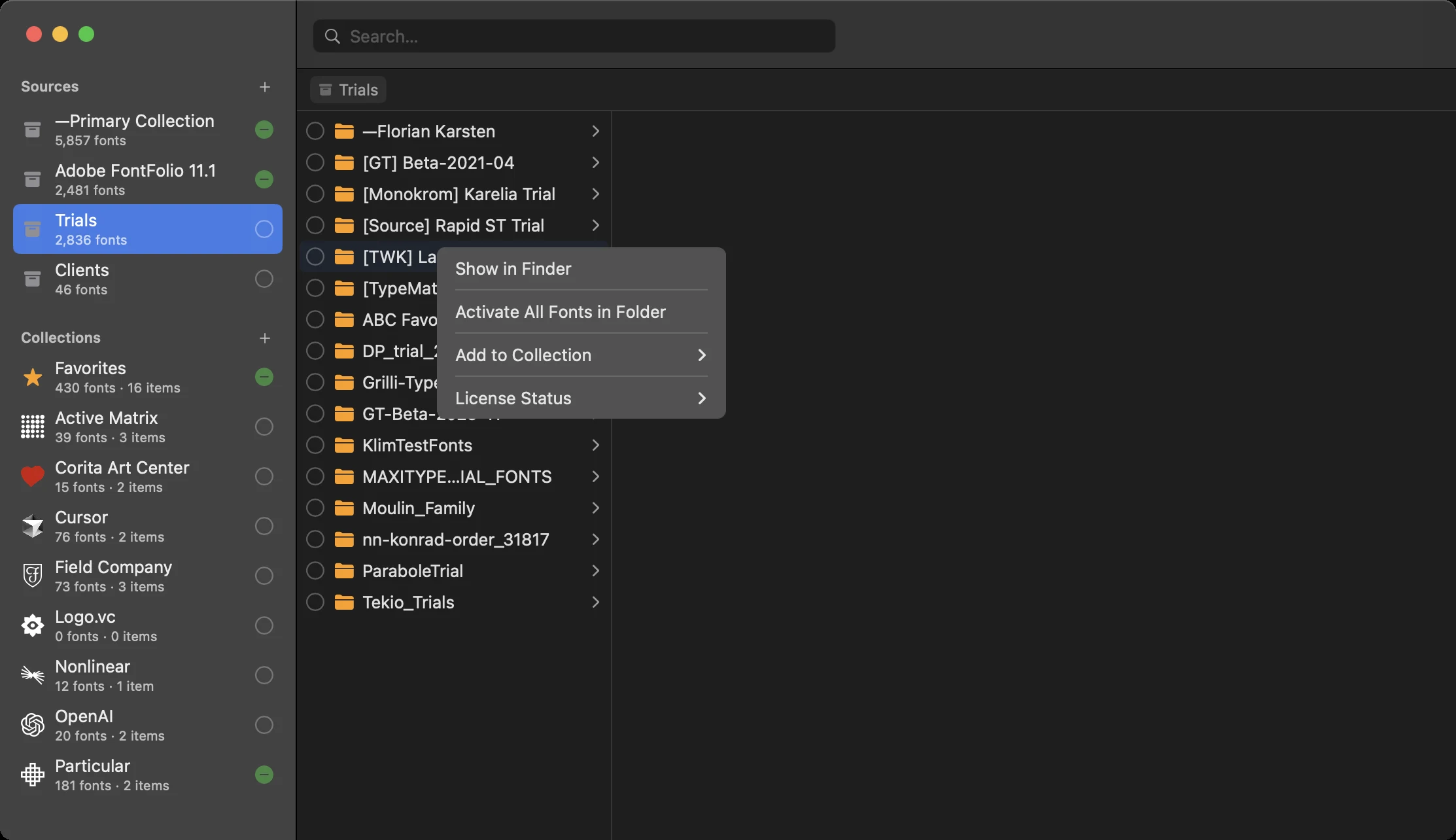Deactivate the Favorites collection toggle
The image size is (1456, 840).
pos(264,377)
